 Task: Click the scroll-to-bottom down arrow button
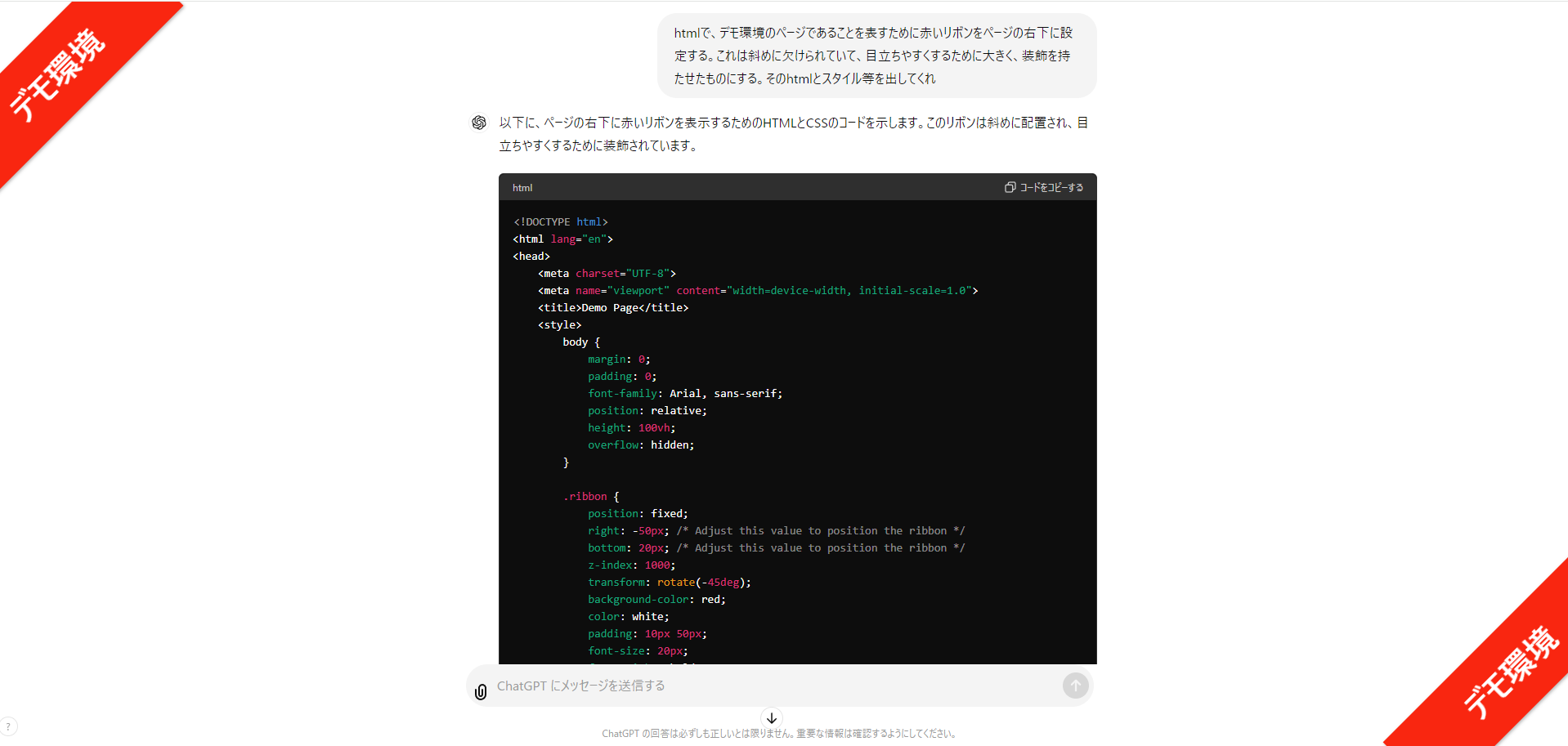pos(772,718)
